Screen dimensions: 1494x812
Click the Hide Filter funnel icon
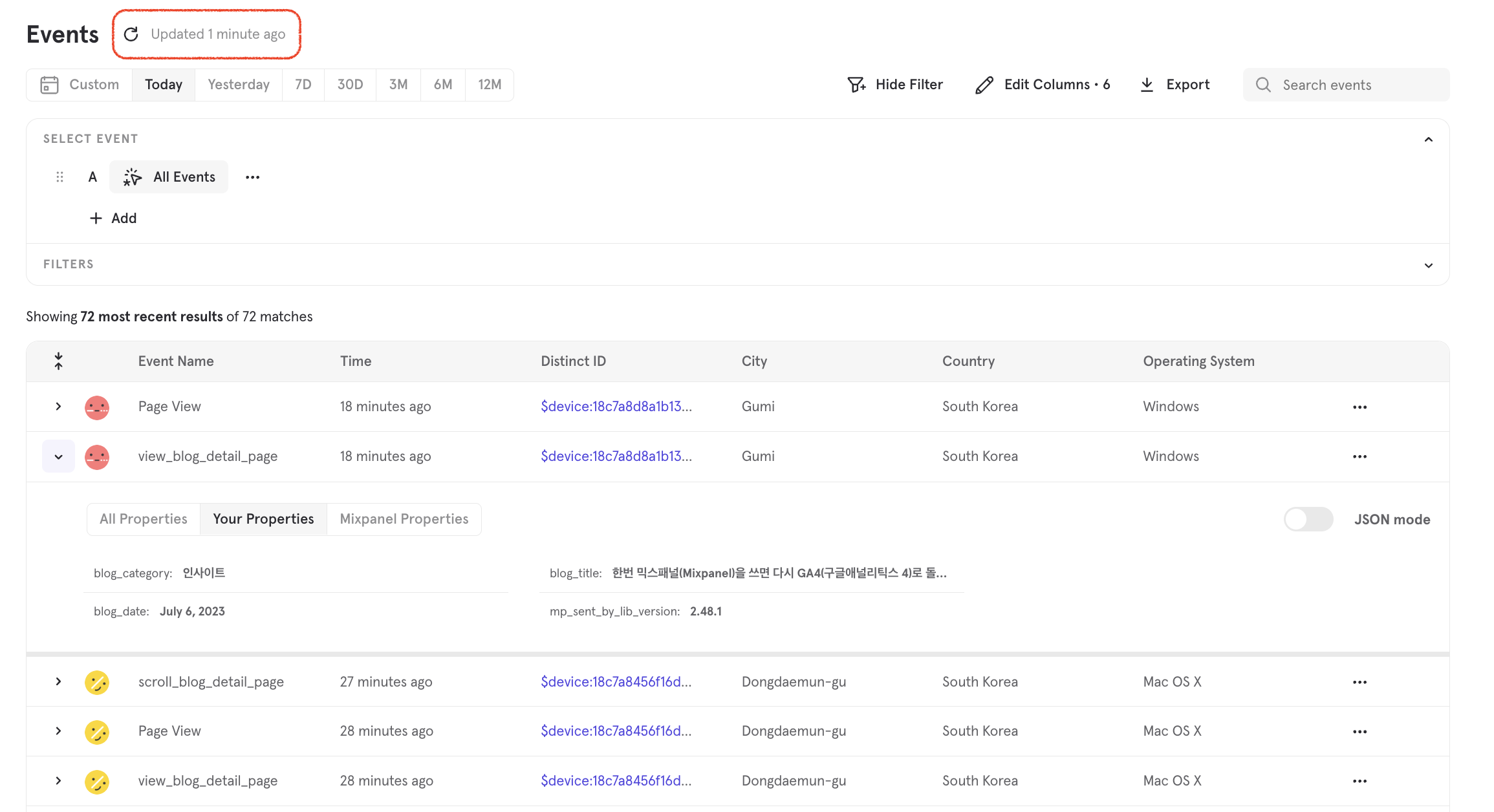click(x=856, y=85)
